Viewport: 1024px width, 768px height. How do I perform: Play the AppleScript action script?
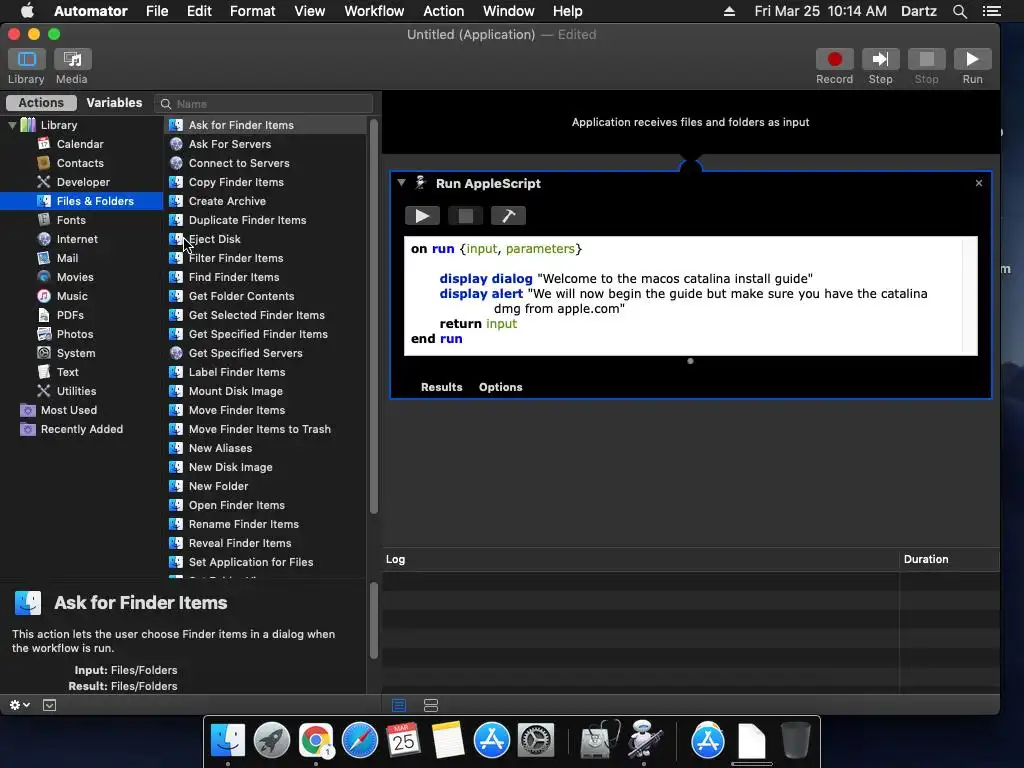click(423, 216)
